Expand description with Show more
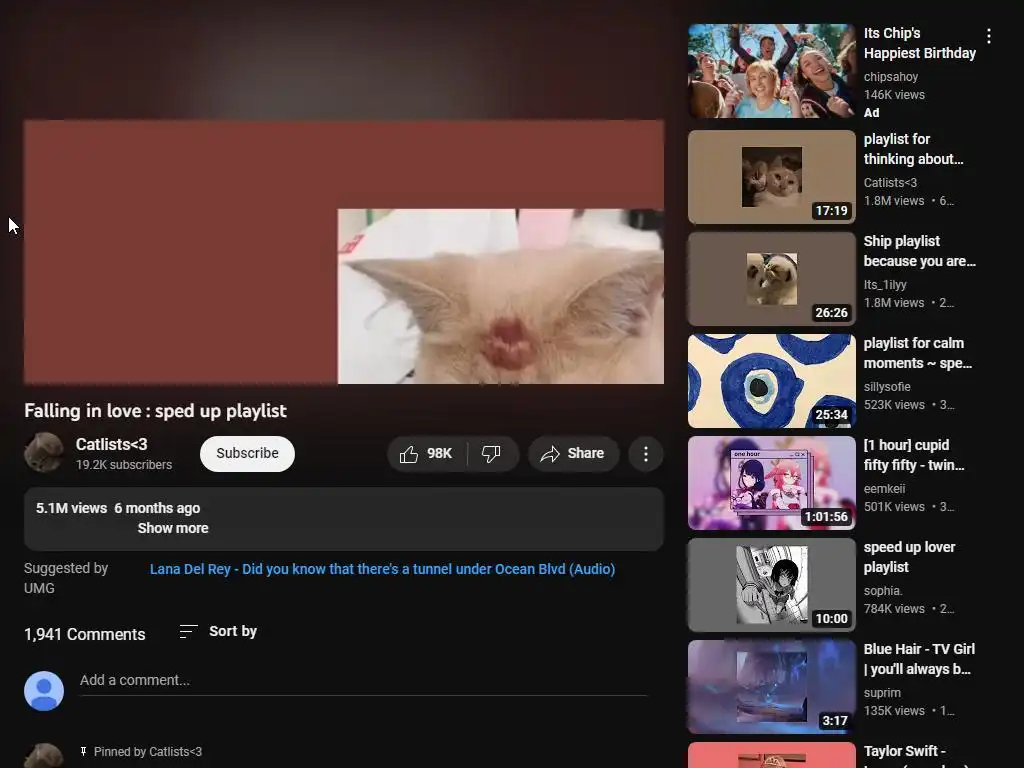The width and height of the screenshot is (1024, 768). click(172, 528)
